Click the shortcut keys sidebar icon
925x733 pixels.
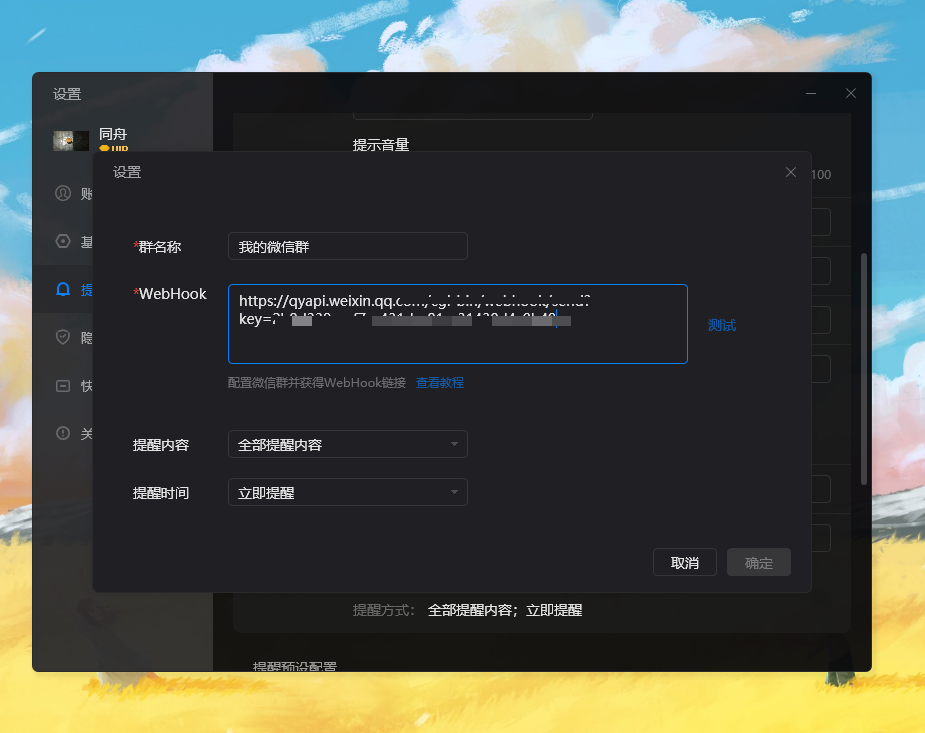[63, 385]
